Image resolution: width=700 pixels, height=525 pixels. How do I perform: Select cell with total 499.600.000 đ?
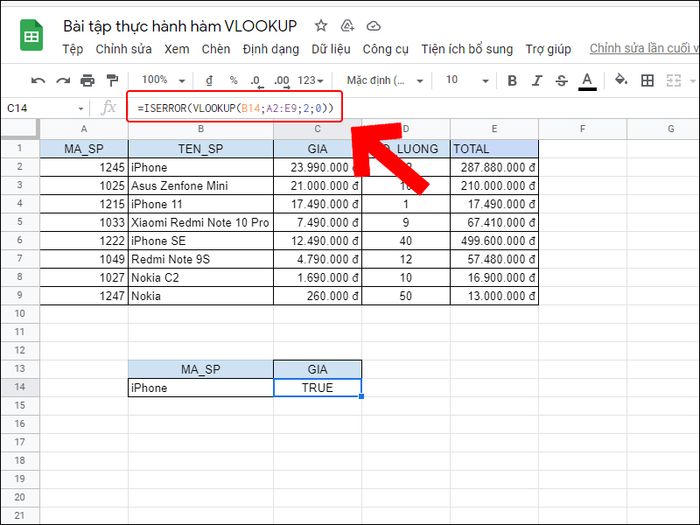tap(494, 241)
